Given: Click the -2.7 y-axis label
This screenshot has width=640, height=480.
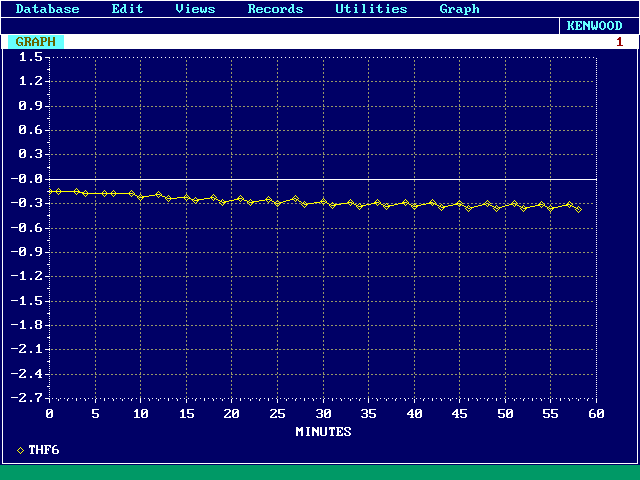Looking at the screenshot, I should coord(27,398).
